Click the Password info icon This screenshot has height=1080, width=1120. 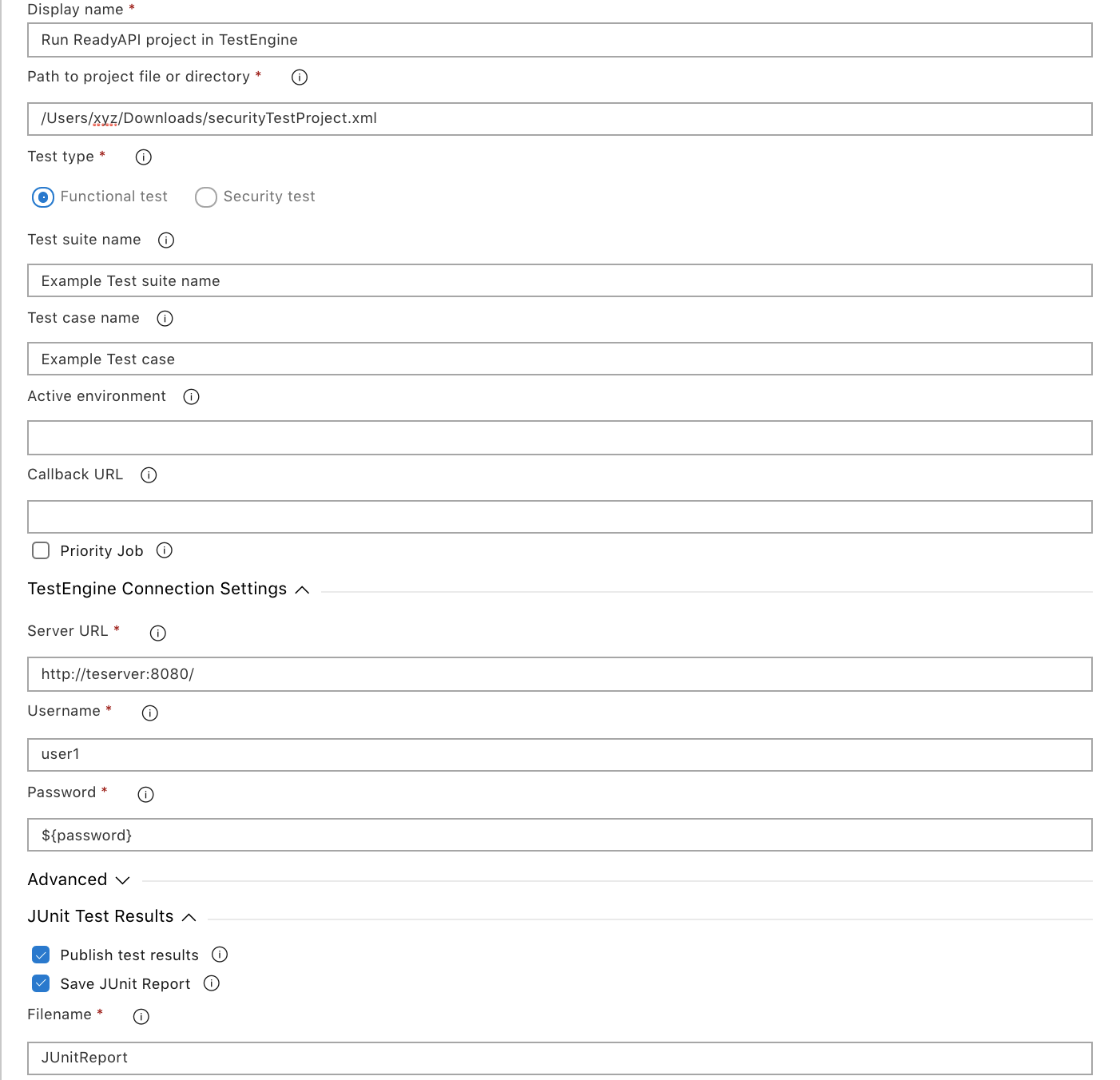tap(145, 795)
